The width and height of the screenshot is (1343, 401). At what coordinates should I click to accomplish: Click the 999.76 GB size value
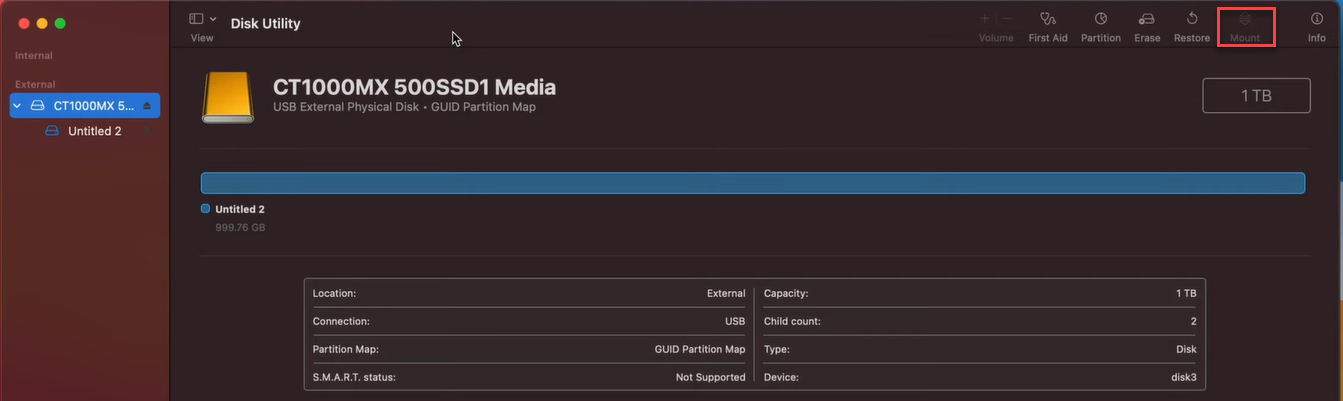240,228
